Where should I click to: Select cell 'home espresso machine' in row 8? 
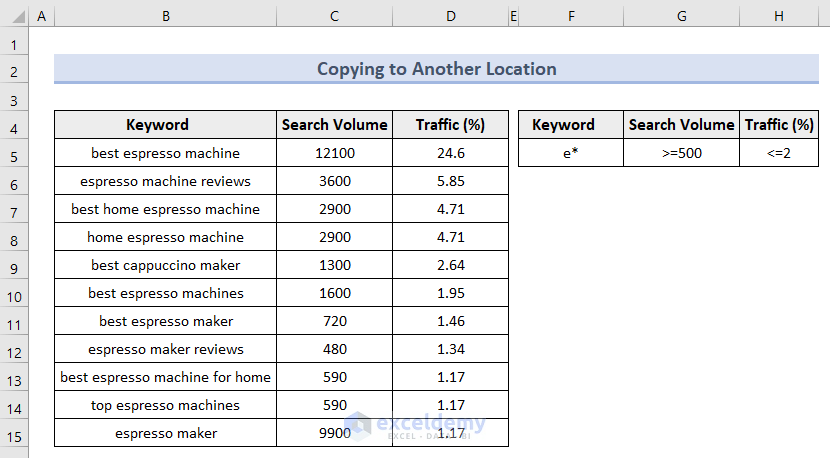coord(165,237)
